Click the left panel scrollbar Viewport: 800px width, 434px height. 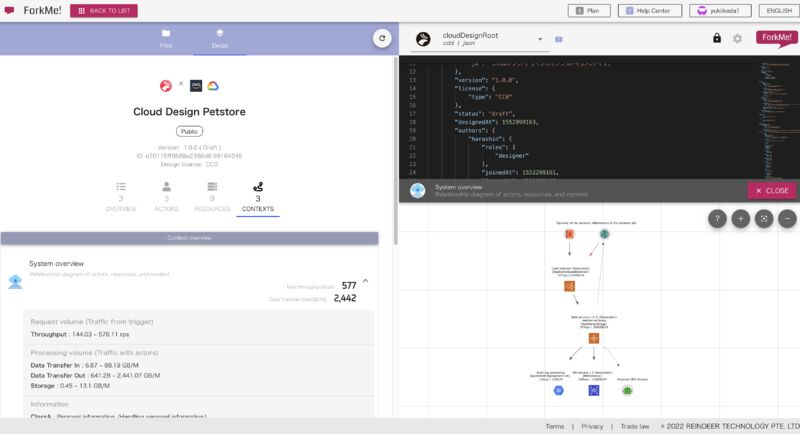(x=395, y=151)
